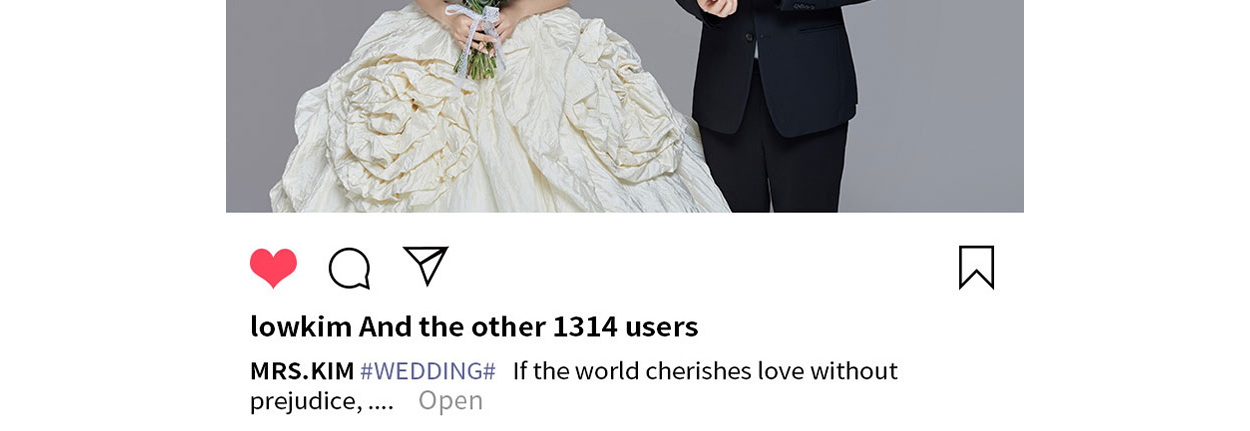1250x431 pixels.
Task: Click the groom's black suit jacket
Action: [x=775, y=60]
